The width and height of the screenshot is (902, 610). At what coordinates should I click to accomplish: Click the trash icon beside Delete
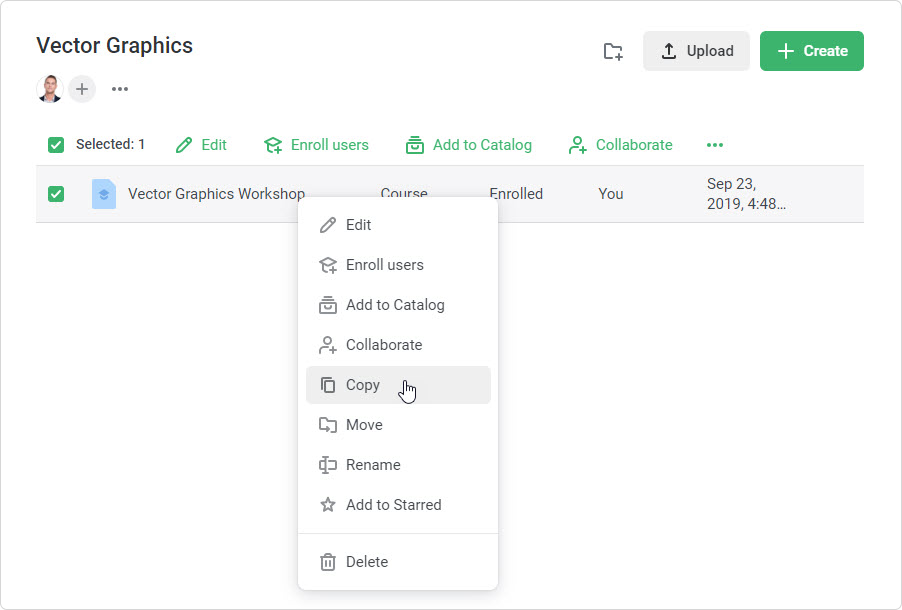tap(328, 562)
